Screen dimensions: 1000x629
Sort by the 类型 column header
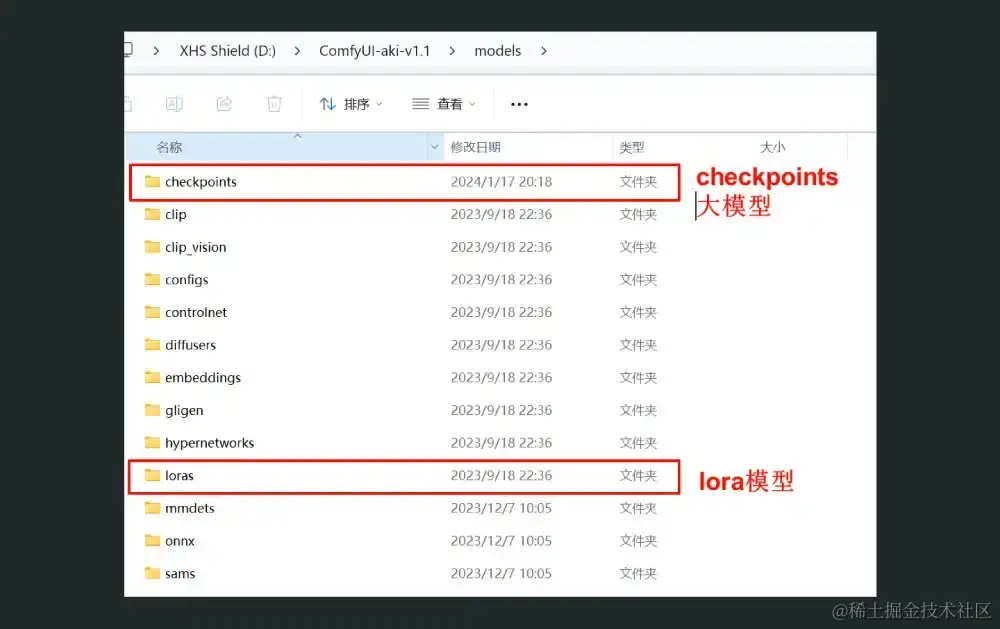(632, 147)
